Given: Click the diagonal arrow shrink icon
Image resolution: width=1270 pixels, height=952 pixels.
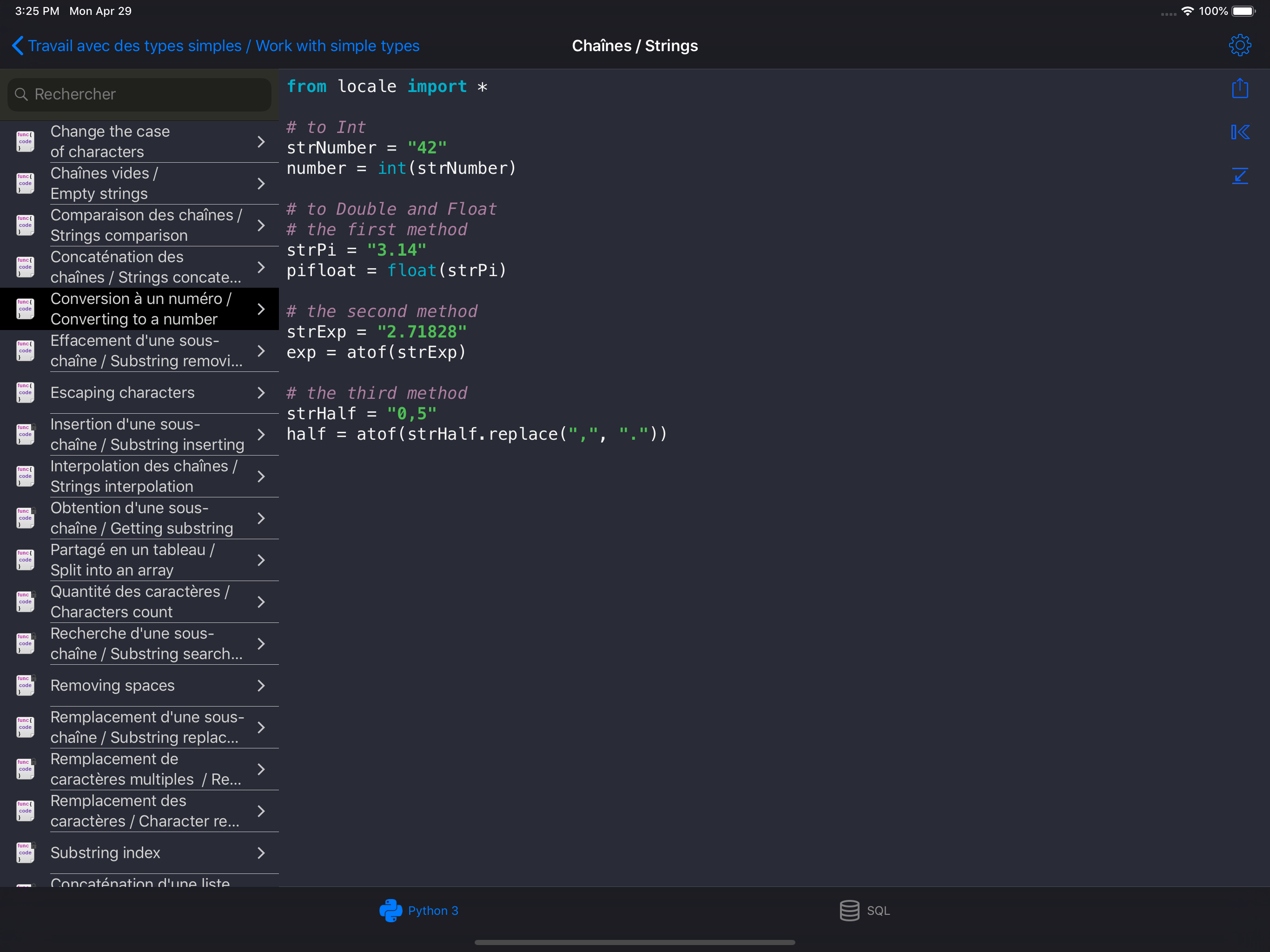Looking at the screenshot, I should (x=1240, y=176).
